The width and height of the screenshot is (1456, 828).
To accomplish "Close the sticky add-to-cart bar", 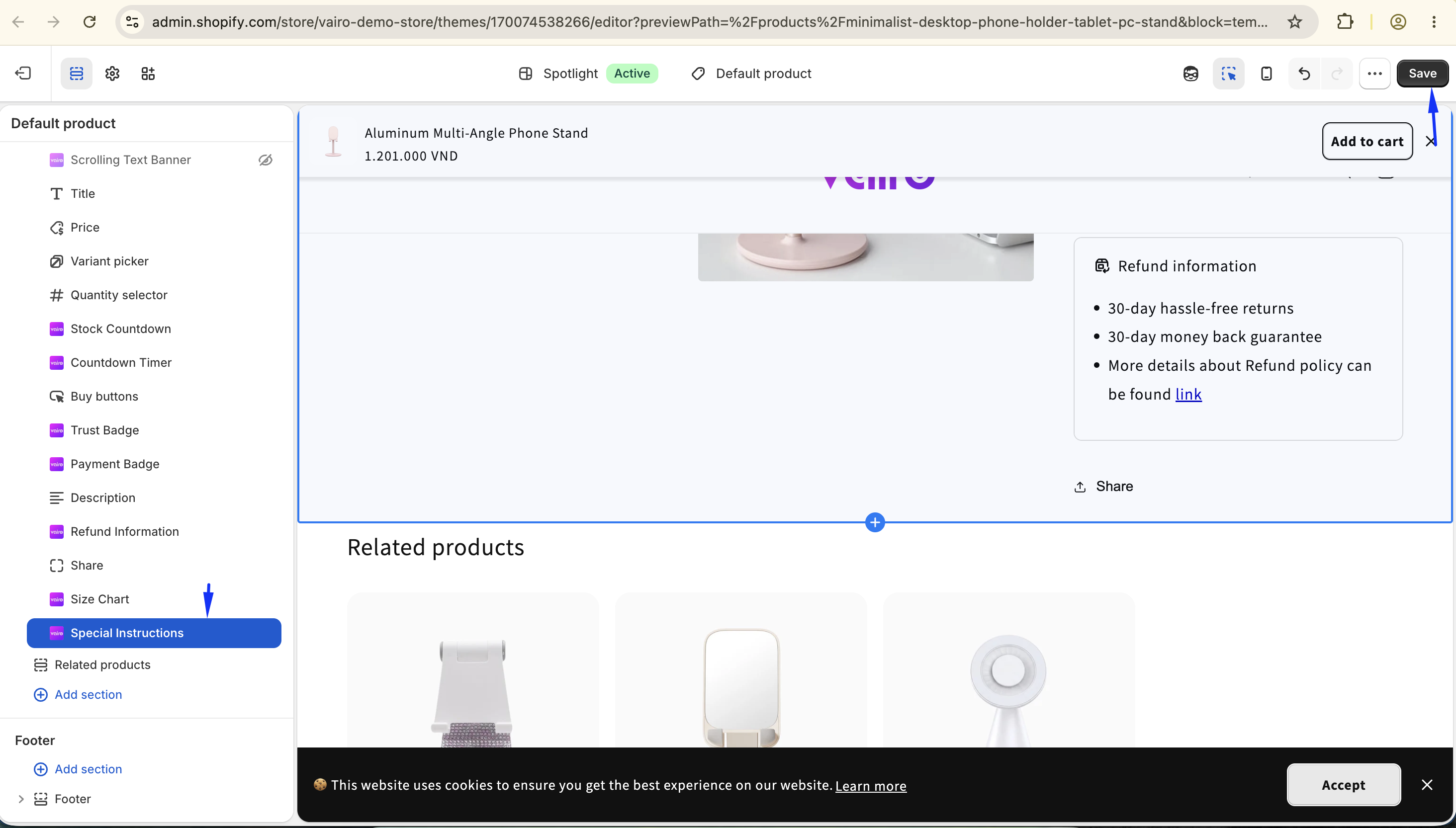I will coord(1431,142).
